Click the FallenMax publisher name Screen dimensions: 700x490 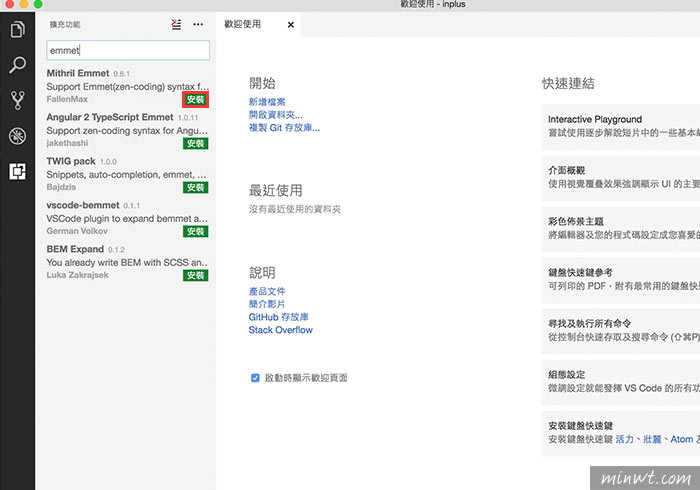(67, 99)
